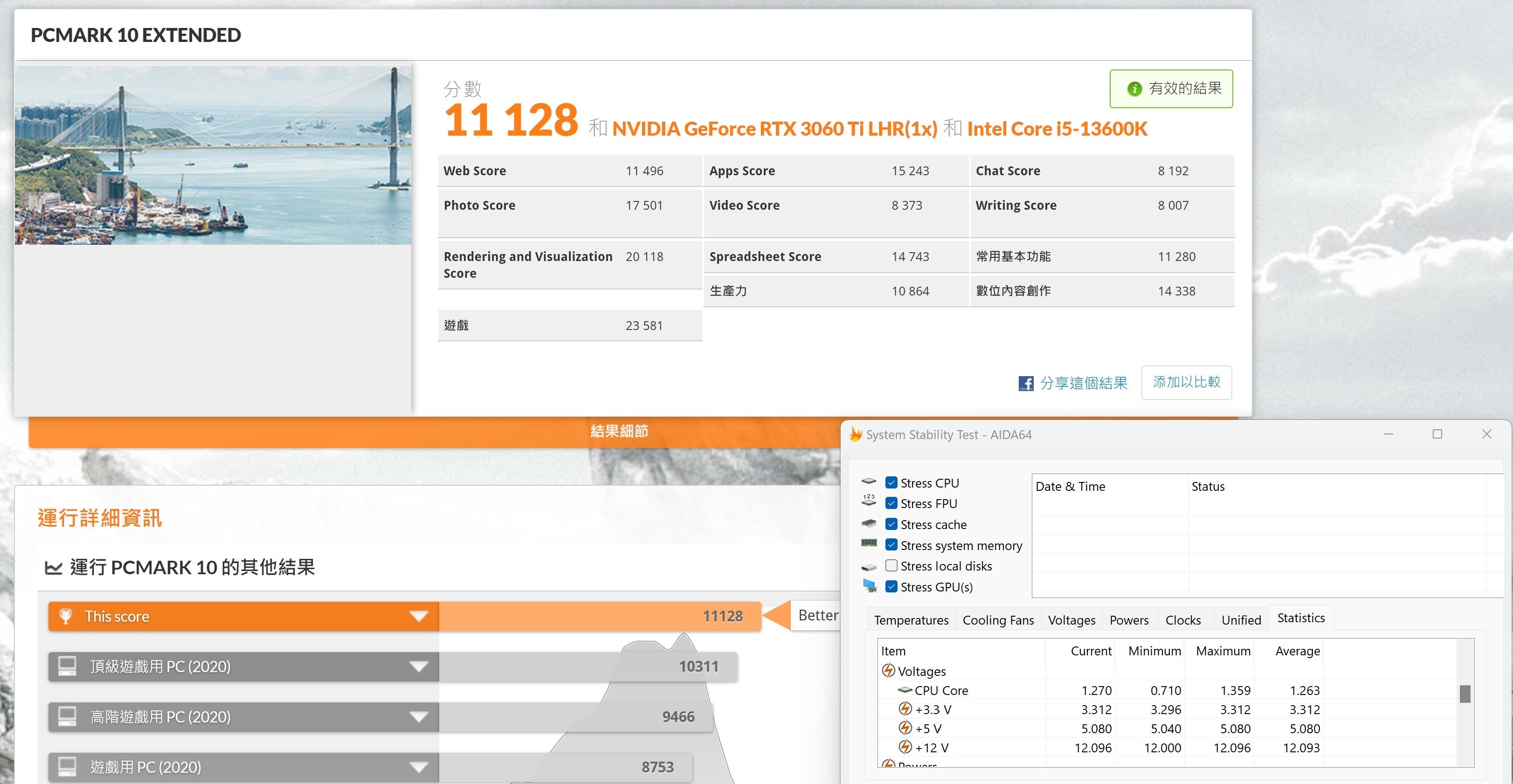Open the 高階遊戲用 PC (2020) dropdown arrow

(418, 717)
